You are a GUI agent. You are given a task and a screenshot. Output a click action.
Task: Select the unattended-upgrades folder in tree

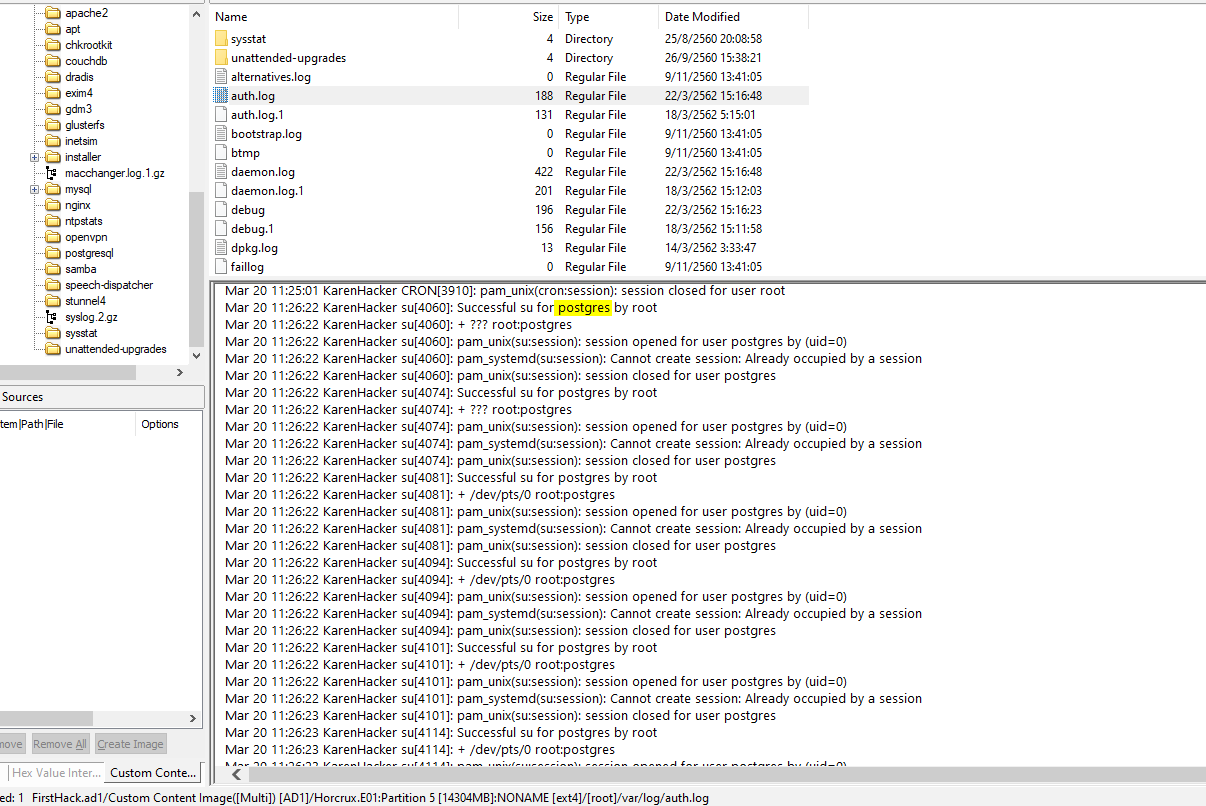[115, 349]
